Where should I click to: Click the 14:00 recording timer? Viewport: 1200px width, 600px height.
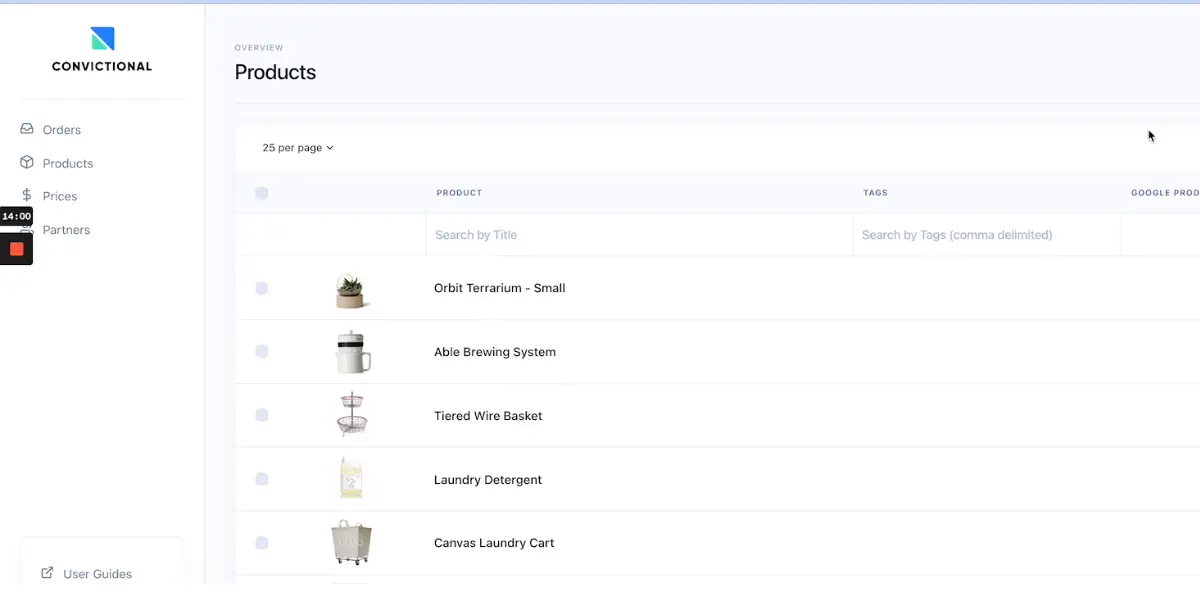16,216
